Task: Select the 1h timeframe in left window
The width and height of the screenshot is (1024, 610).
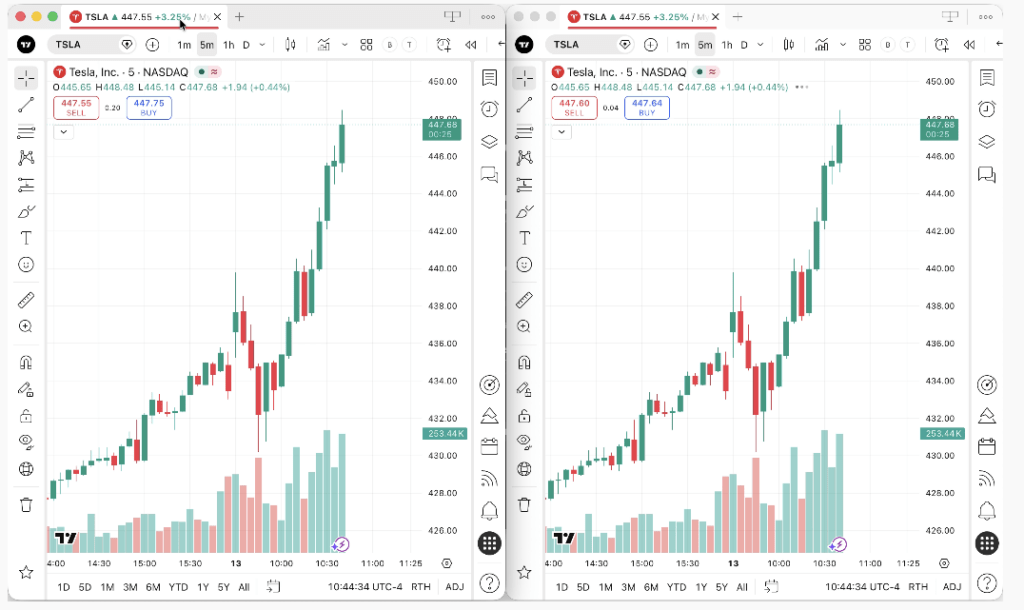Action: (229, 44)
